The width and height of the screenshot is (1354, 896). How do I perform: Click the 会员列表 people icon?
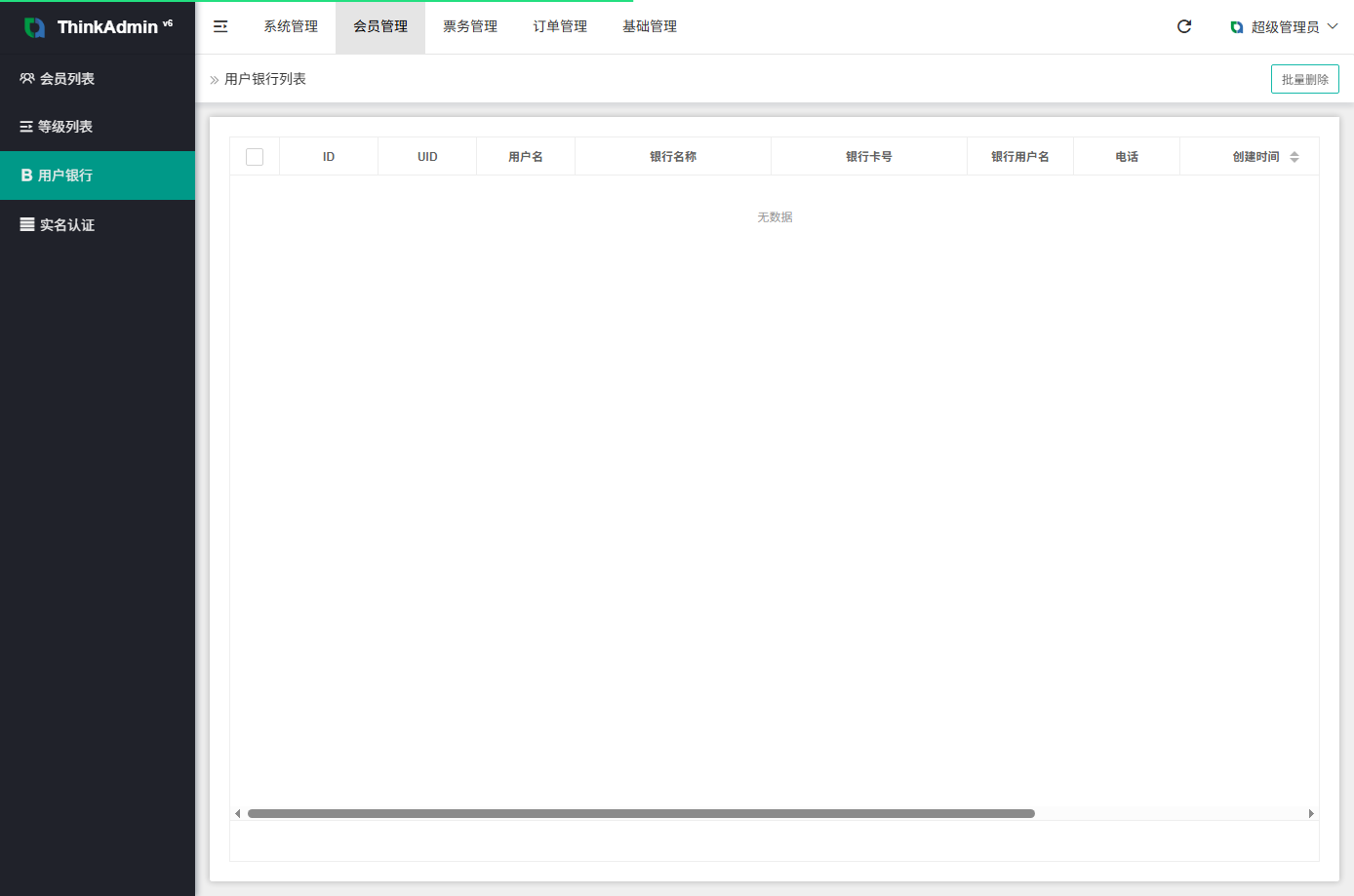pyautogui.click(x=27, y=78)
